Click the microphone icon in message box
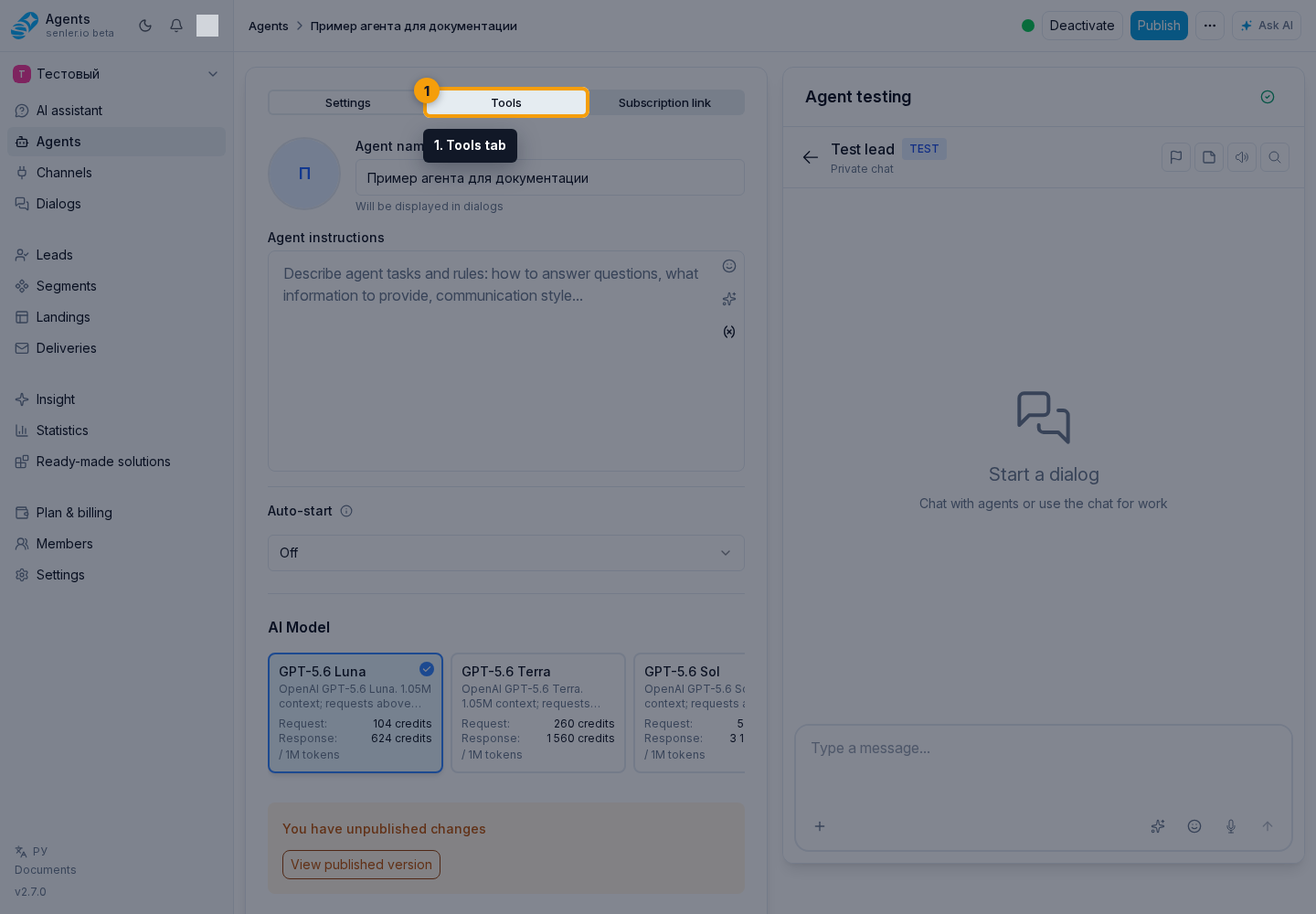The height and width of the screenshot is (914, 1316). (x=1231, y=826)
